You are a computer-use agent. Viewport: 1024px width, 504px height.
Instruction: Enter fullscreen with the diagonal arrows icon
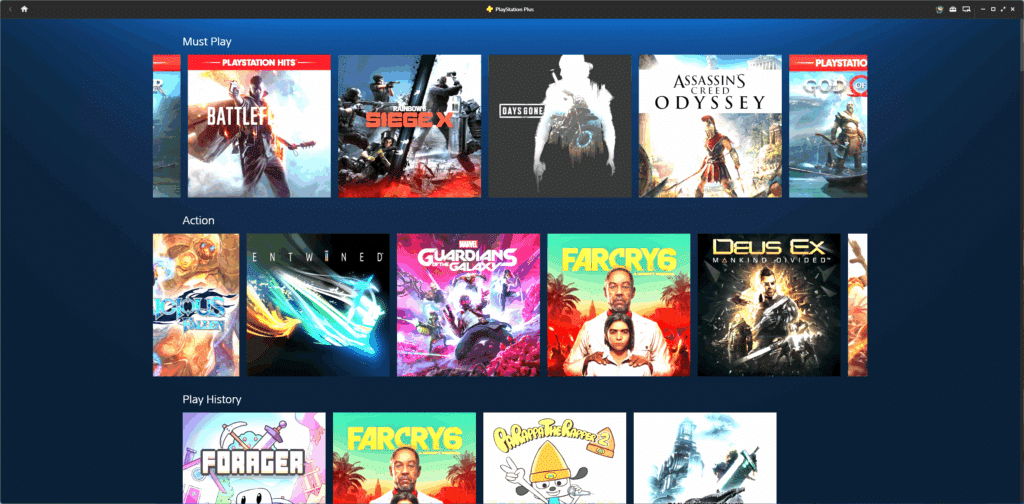[x=1002, y=9]
